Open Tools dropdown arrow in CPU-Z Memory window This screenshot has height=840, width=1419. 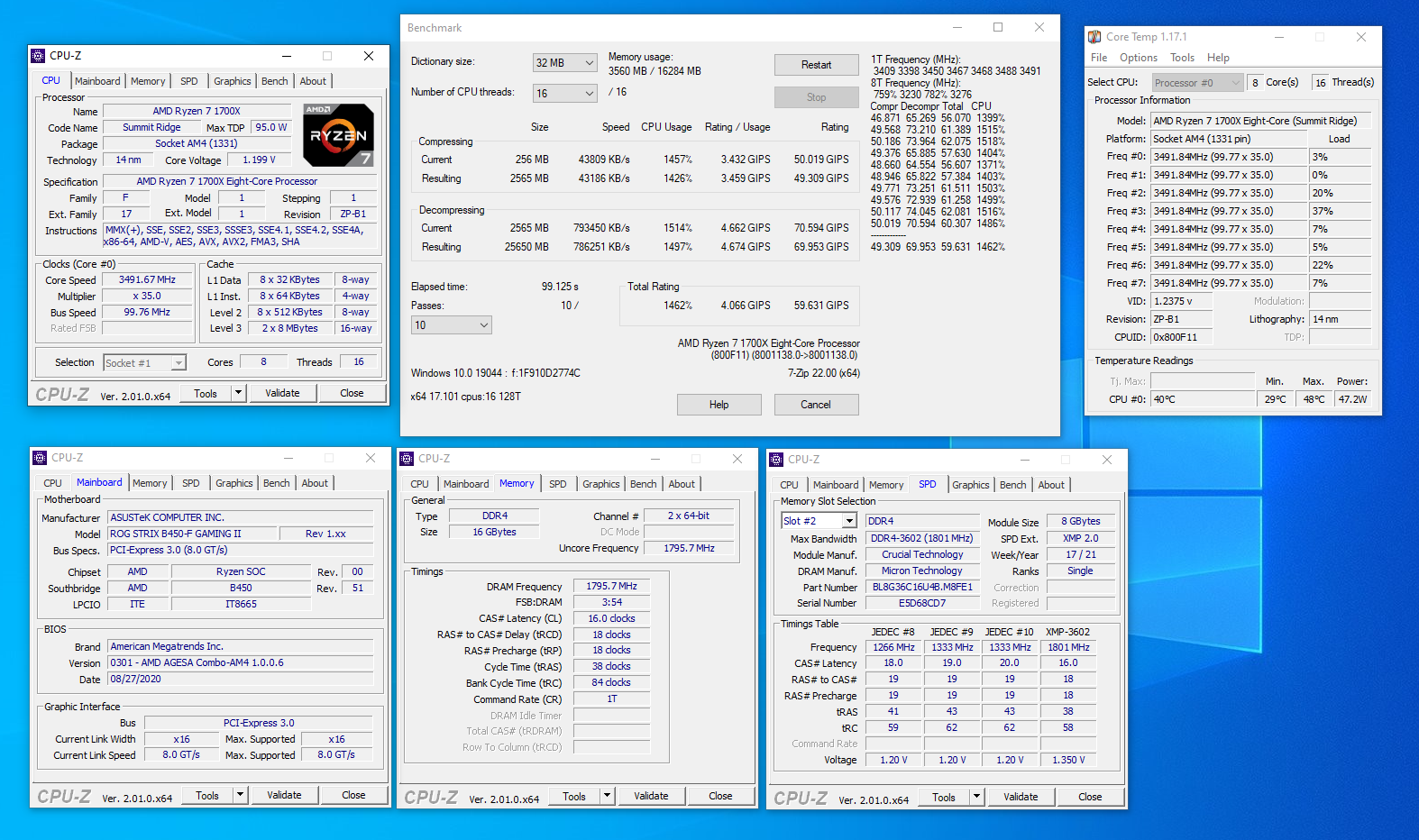coord(608,796)
